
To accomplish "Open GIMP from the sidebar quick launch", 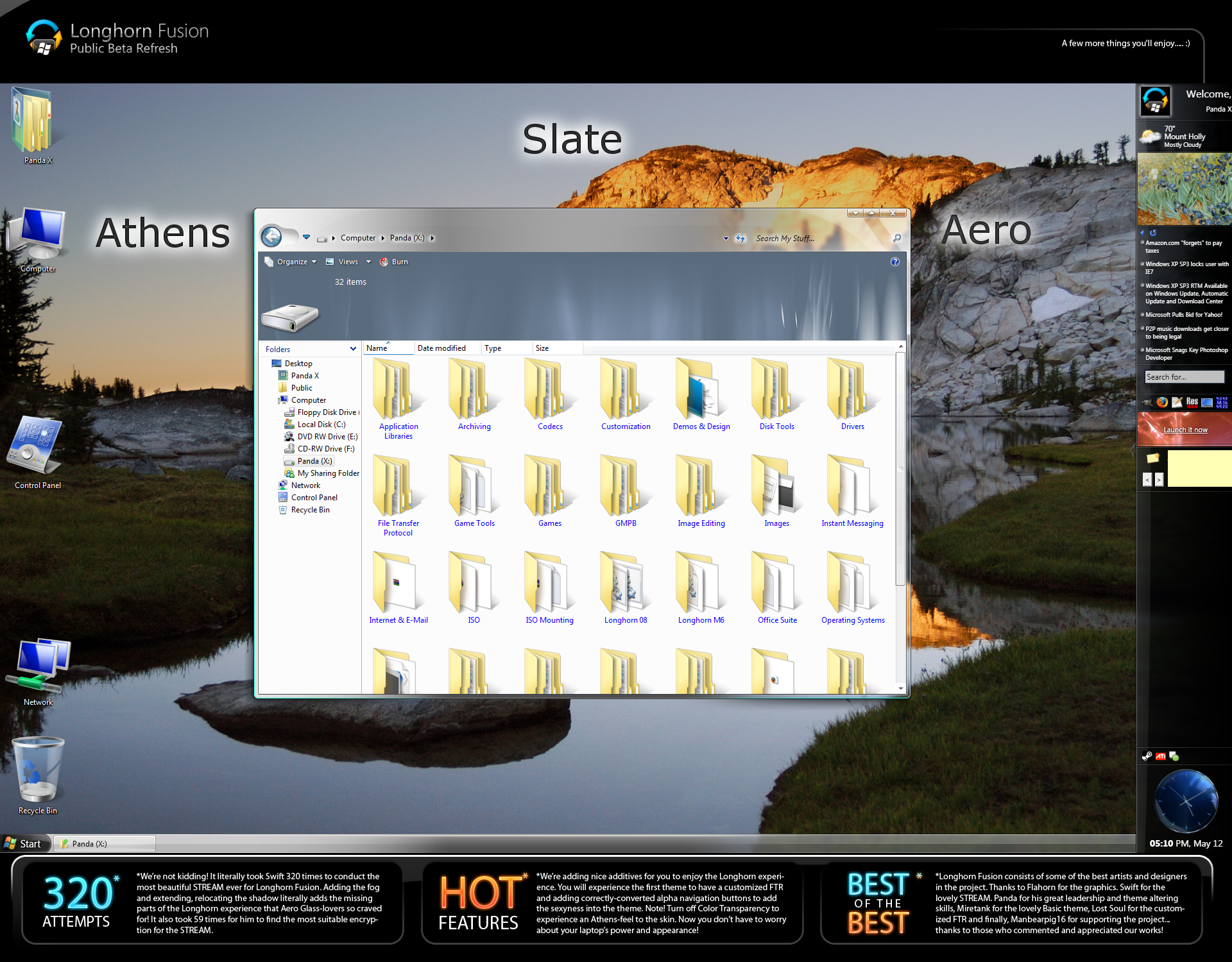I will click(x=1147, y=402).
